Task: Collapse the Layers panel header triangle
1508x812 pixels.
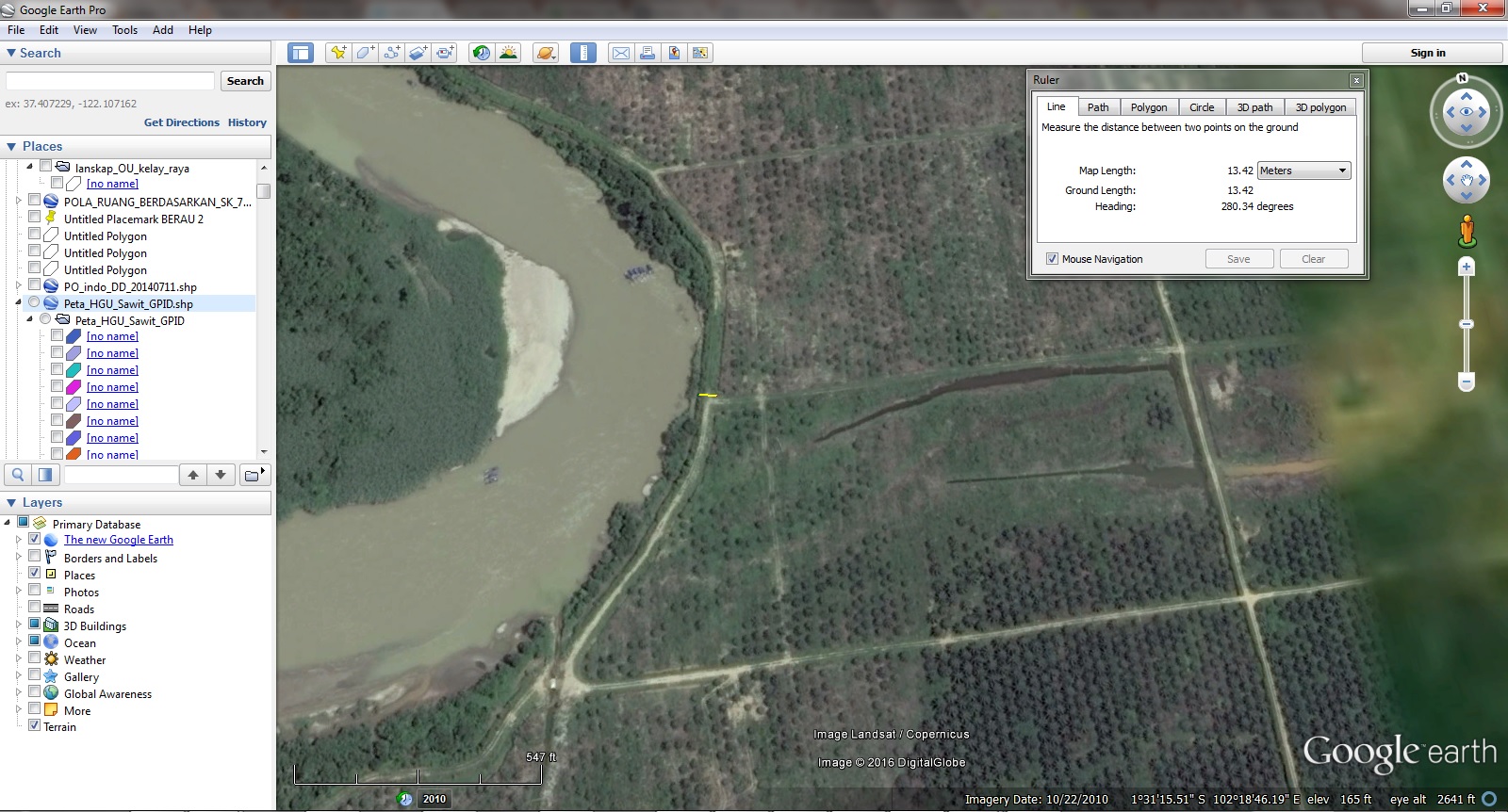Action: 11,503
